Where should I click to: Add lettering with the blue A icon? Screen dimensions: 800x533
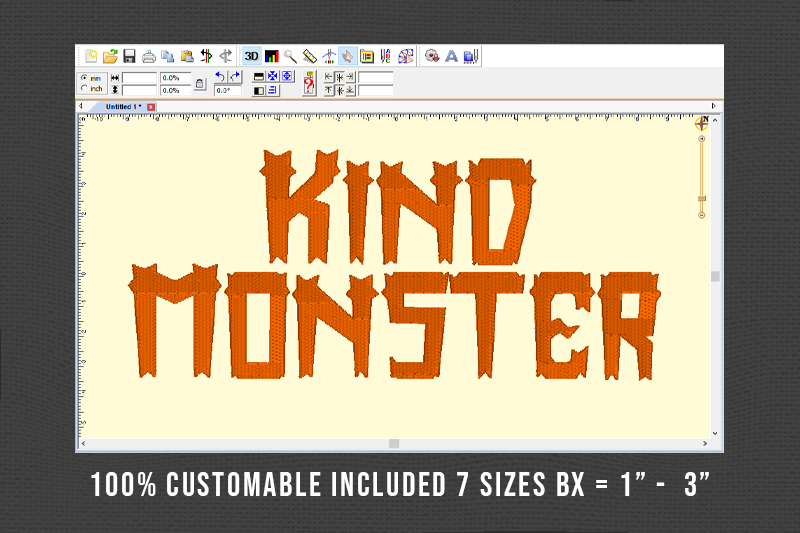[x=451, y=56]
